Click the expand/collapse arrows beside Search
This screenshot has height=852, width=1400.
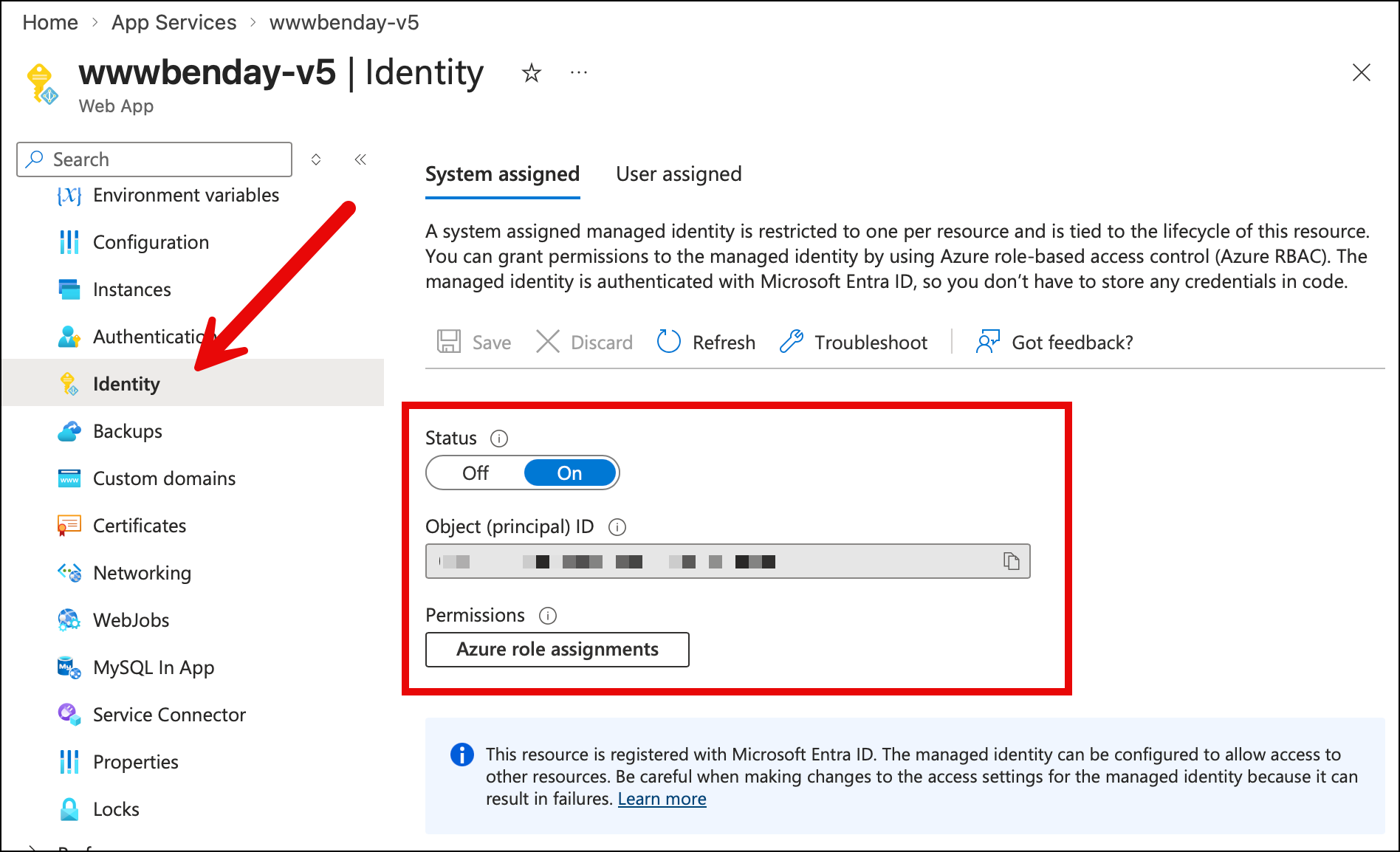[316, 159]
